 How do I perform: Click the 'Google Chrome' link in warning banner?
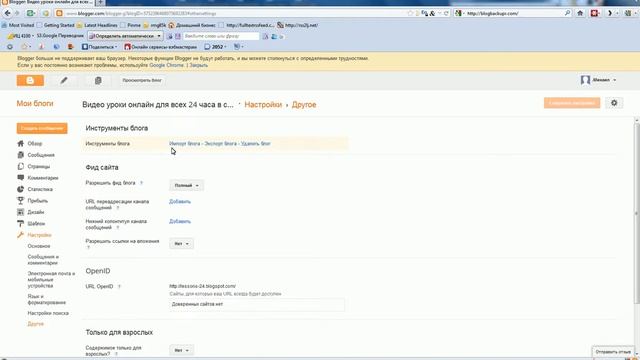[x=167, y=65]
